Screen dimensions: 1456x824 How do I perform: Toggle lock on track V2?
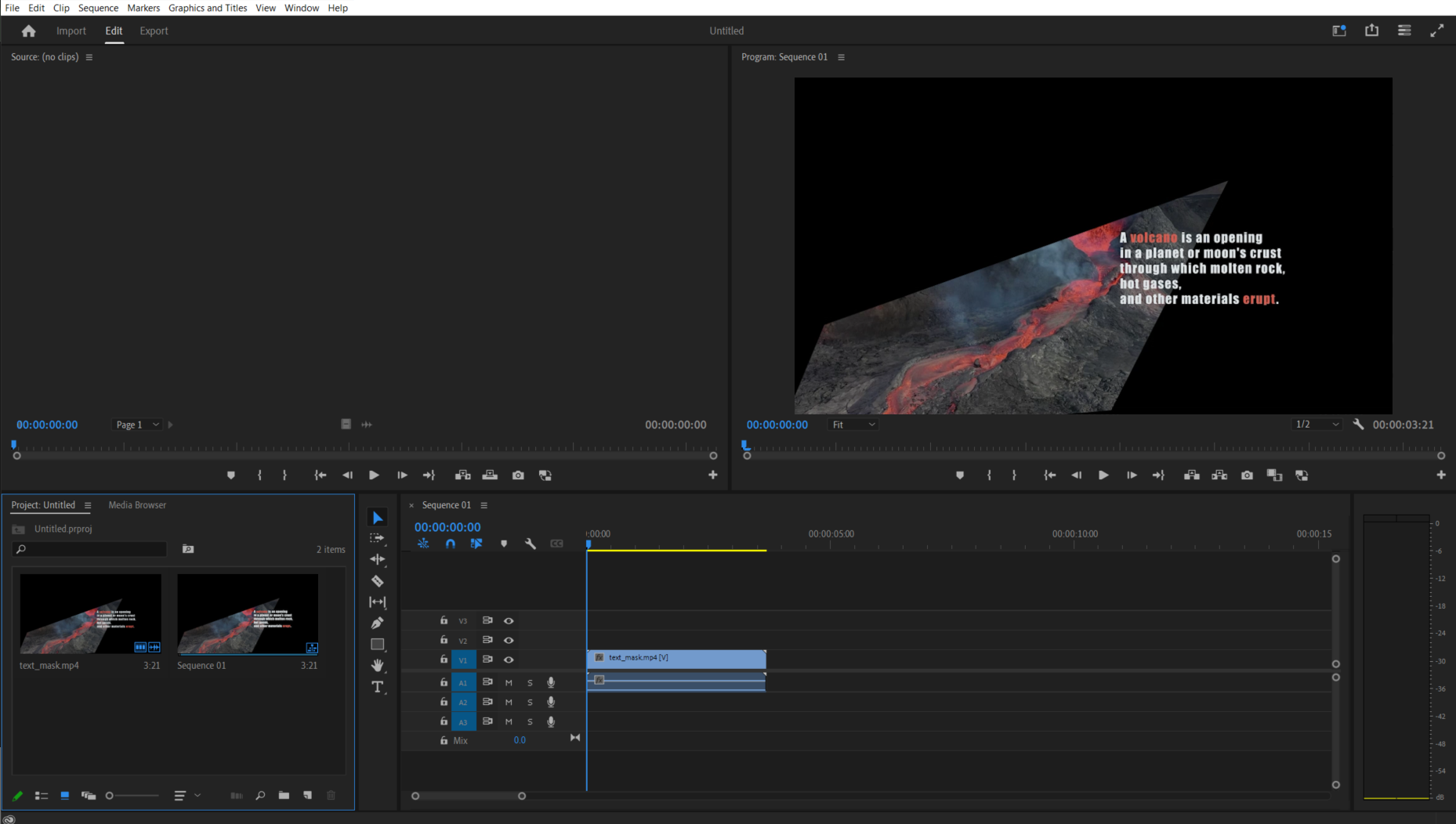pos(444,640)
